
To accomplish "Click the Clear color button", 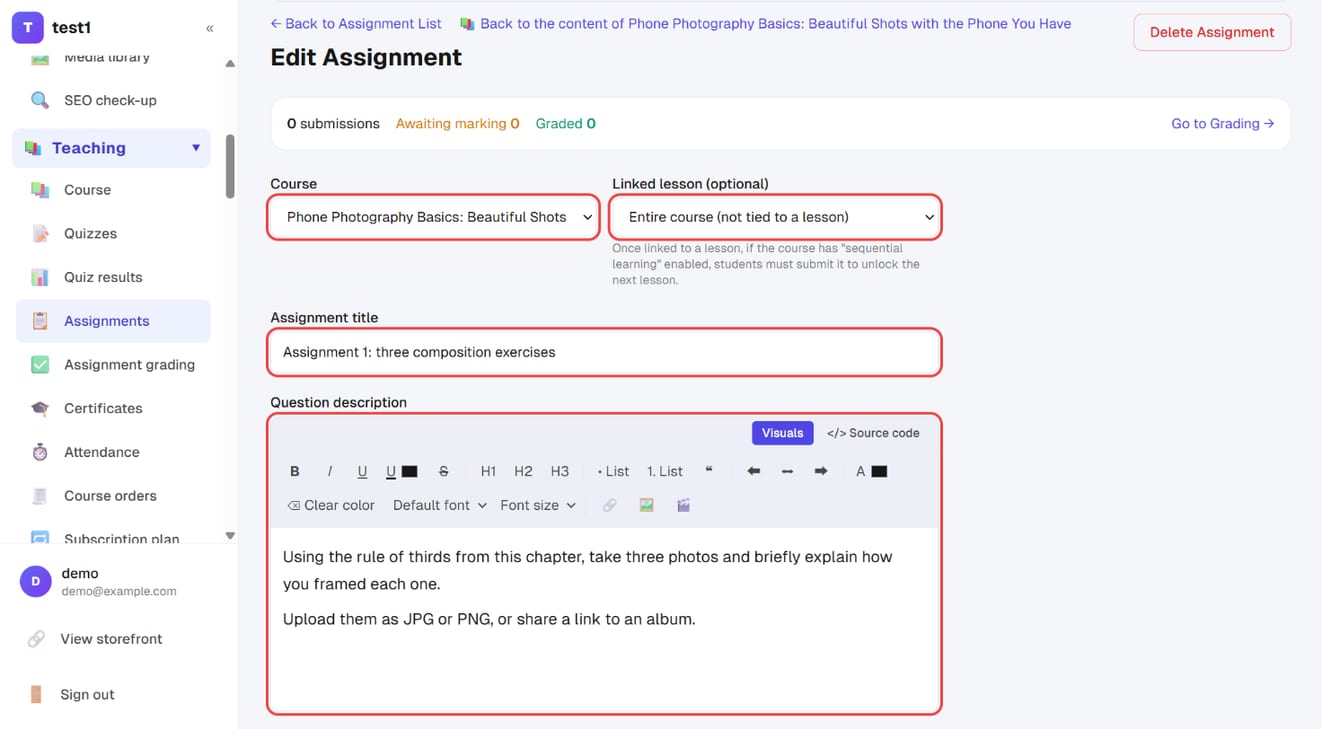I will click(331, 505).
